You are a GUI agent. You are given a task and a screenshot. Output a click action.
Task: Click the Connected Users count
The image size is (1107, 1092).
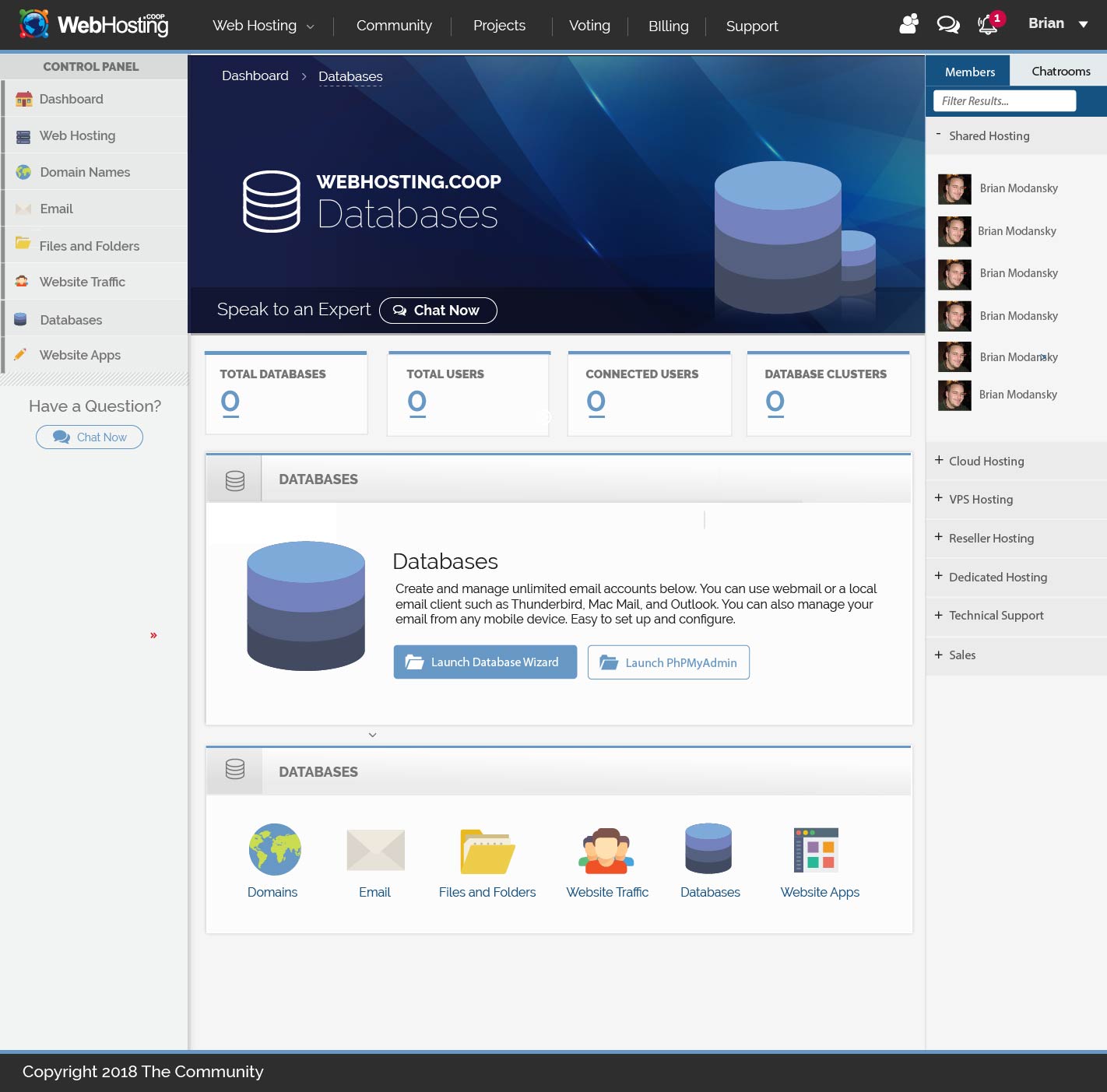[596, 402]
